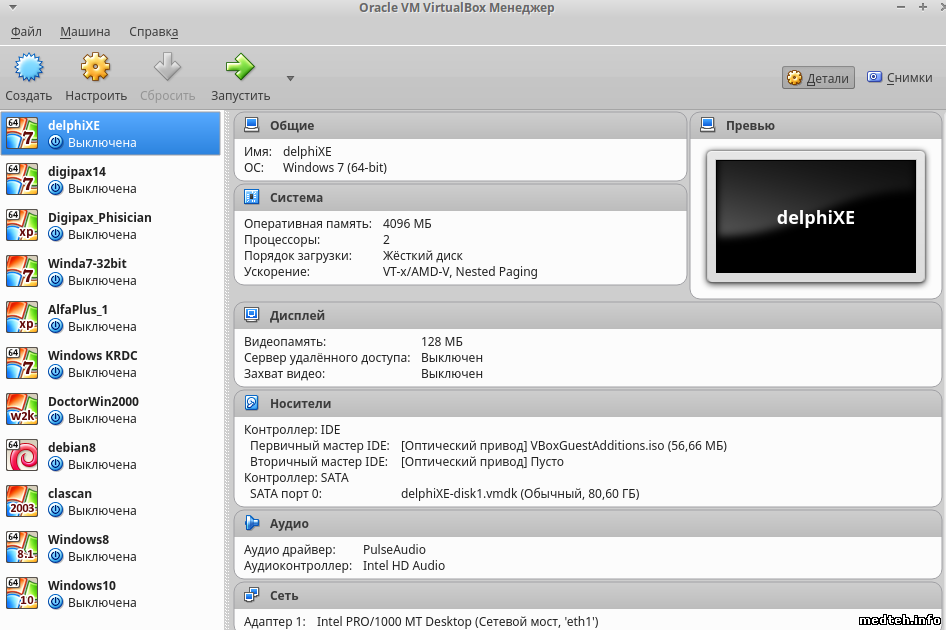The image size is (946, 630).
Task: Click the Windows10 VM icon
Action: [x=22, y=593]
